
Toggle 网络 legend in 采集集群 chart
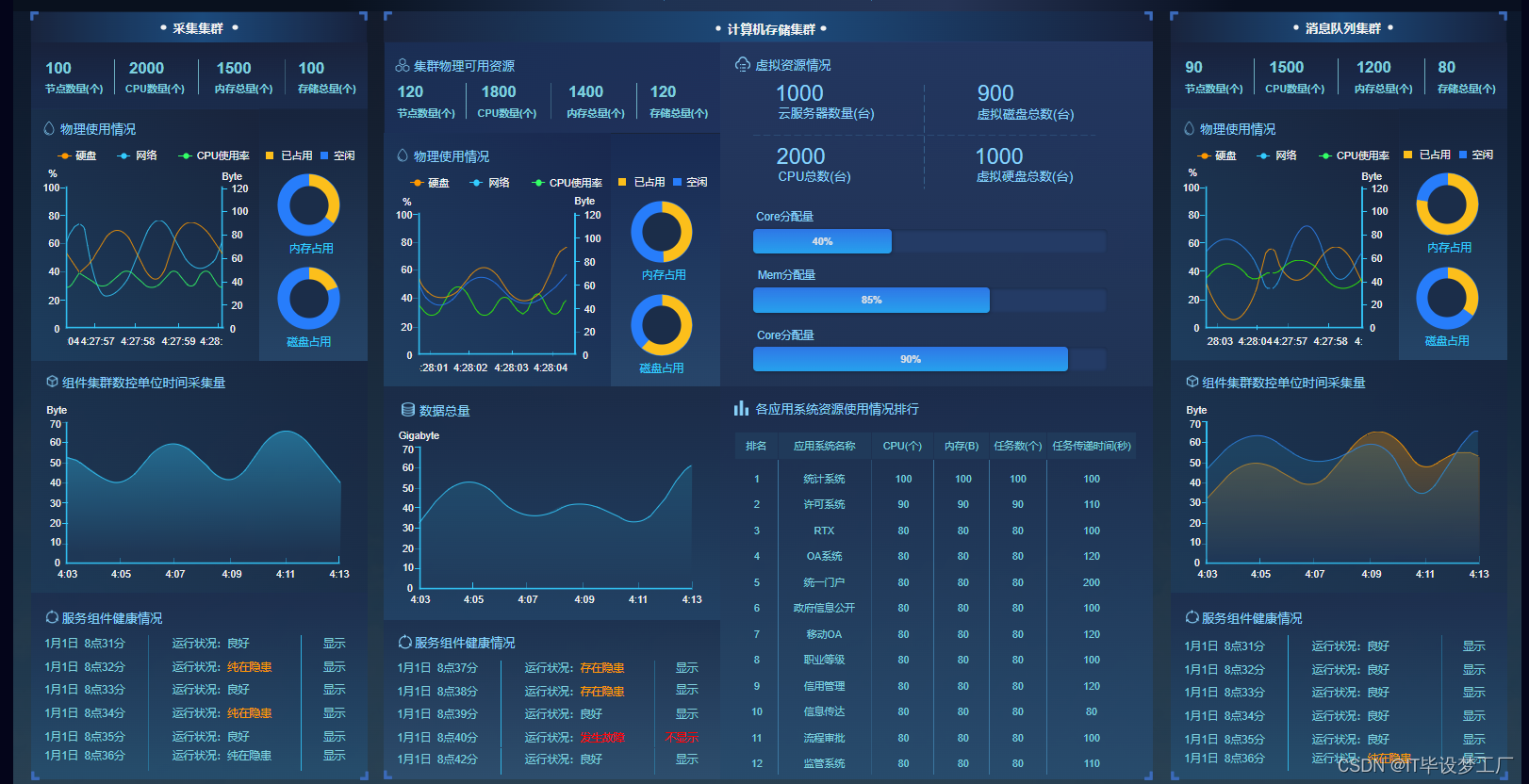(137, 155)
